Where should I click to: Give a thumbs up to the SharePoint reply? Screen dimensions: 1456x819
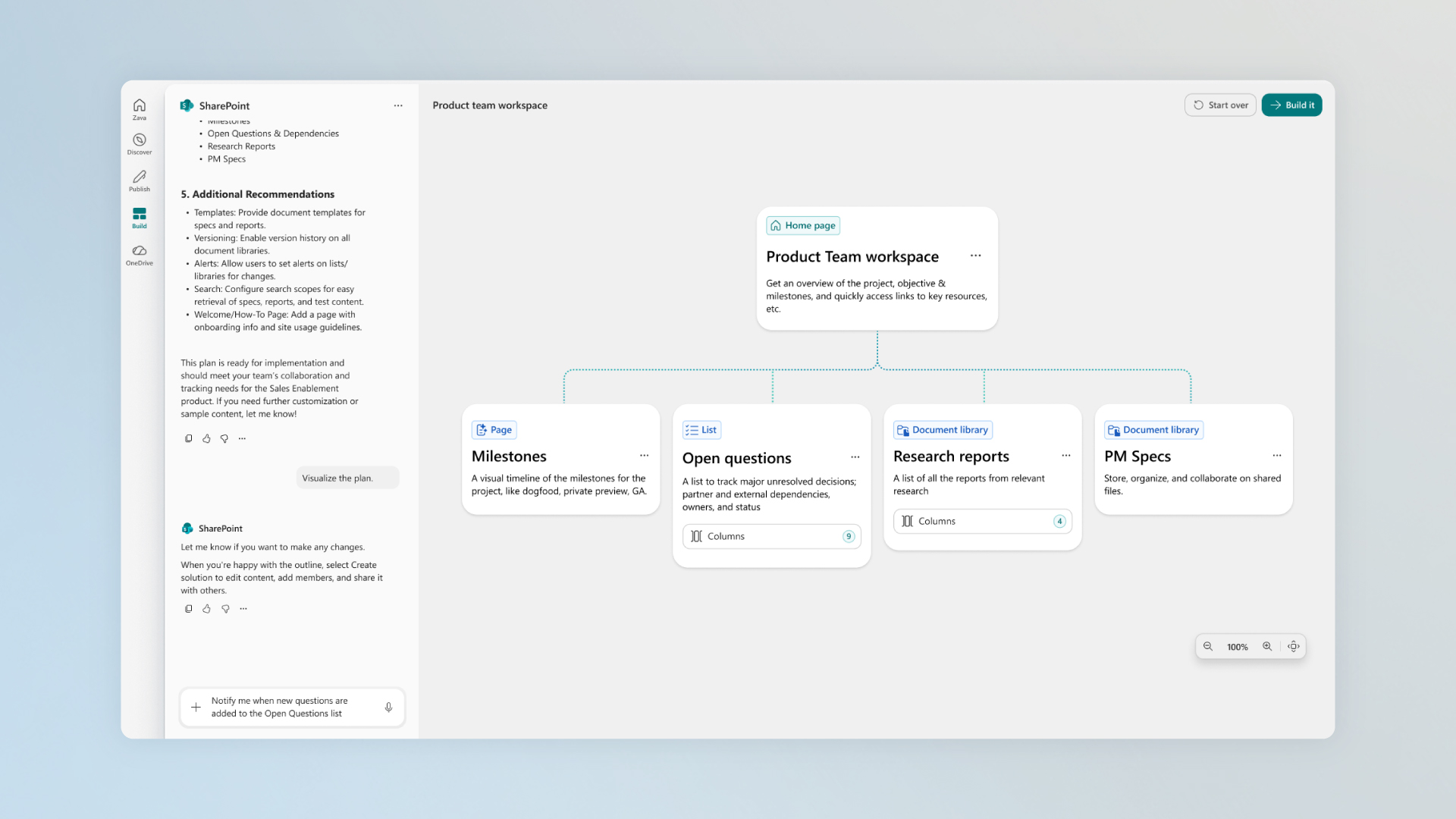[x=206, y=608]
